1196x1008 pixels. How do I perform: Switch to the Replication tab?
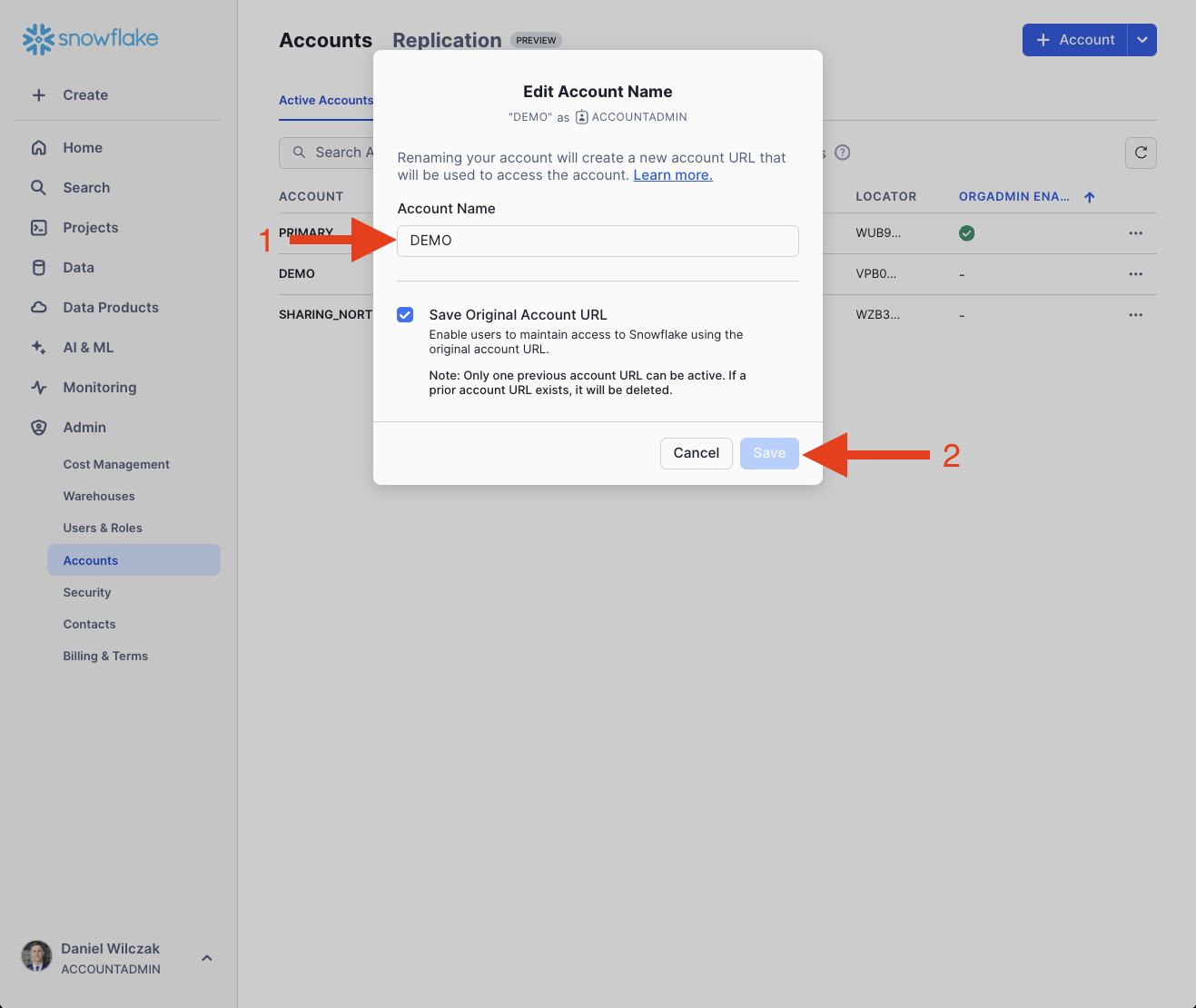(447, 41)
